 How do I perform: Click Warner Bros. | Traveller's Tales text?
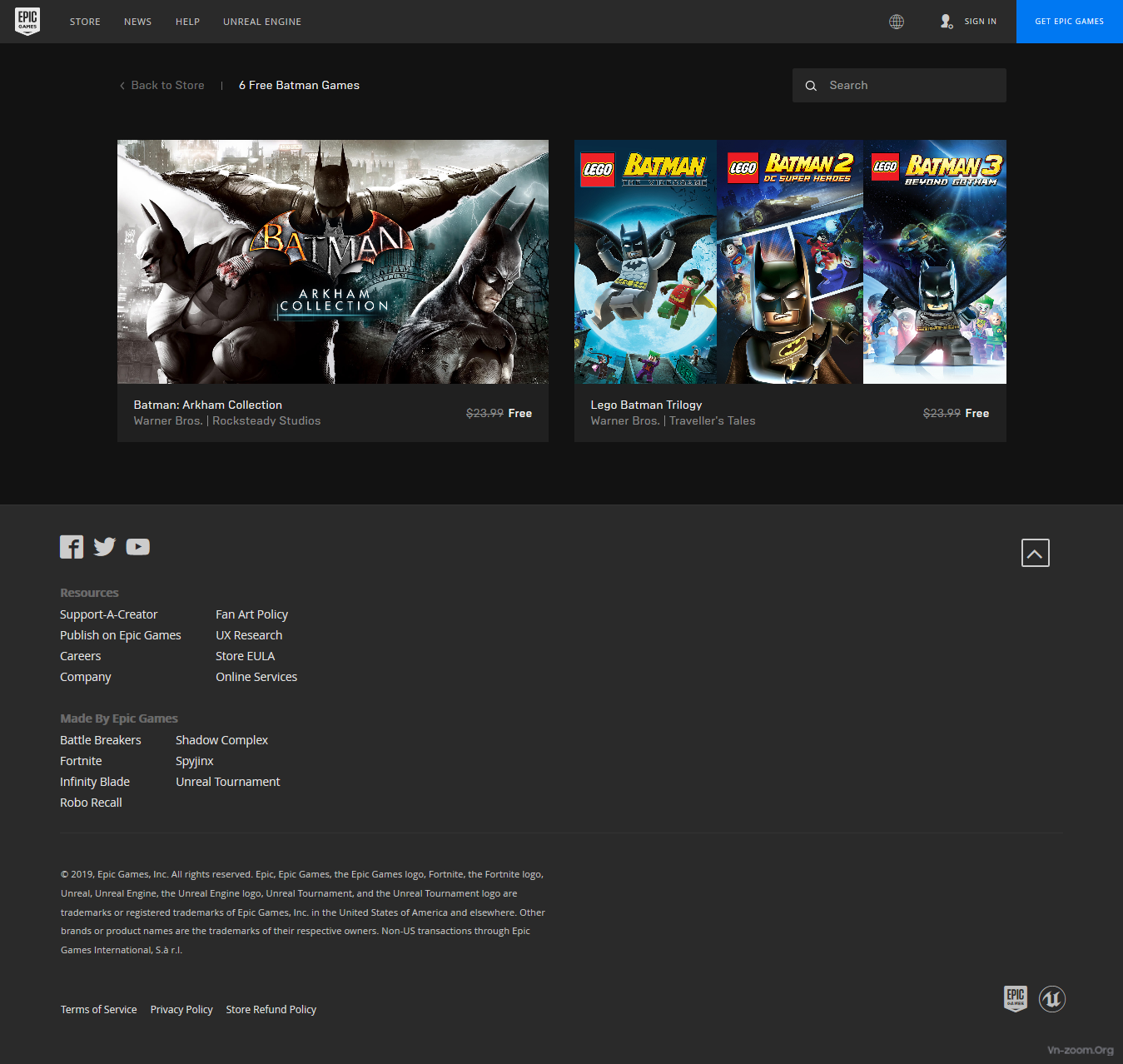[x=673, y=421]
